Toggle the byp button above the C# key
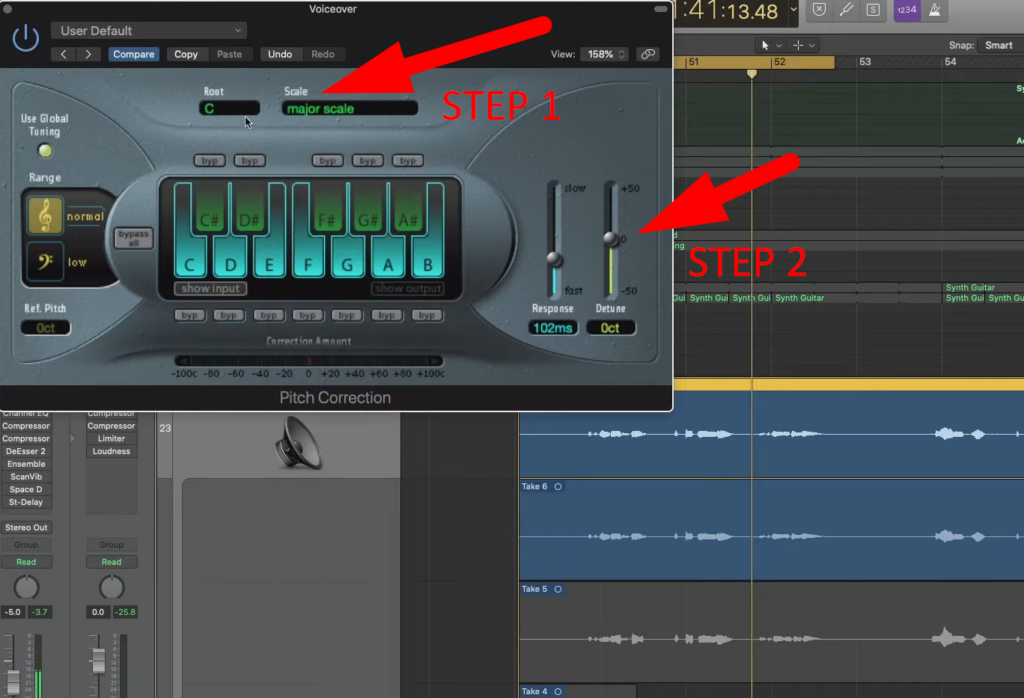 click(x=209, y=160)
